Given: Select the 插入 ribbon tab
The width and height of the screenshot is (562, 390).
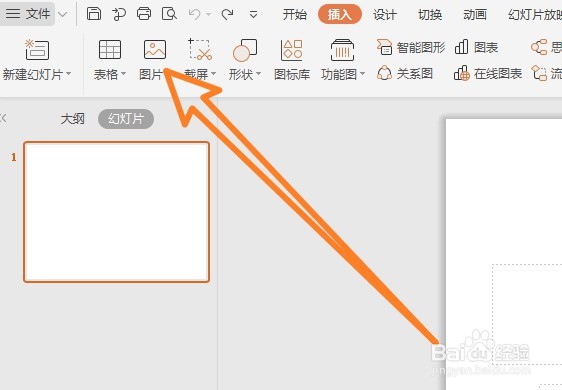Looking at the screenshot, I should pyautogui.click(x=339, y=14).
